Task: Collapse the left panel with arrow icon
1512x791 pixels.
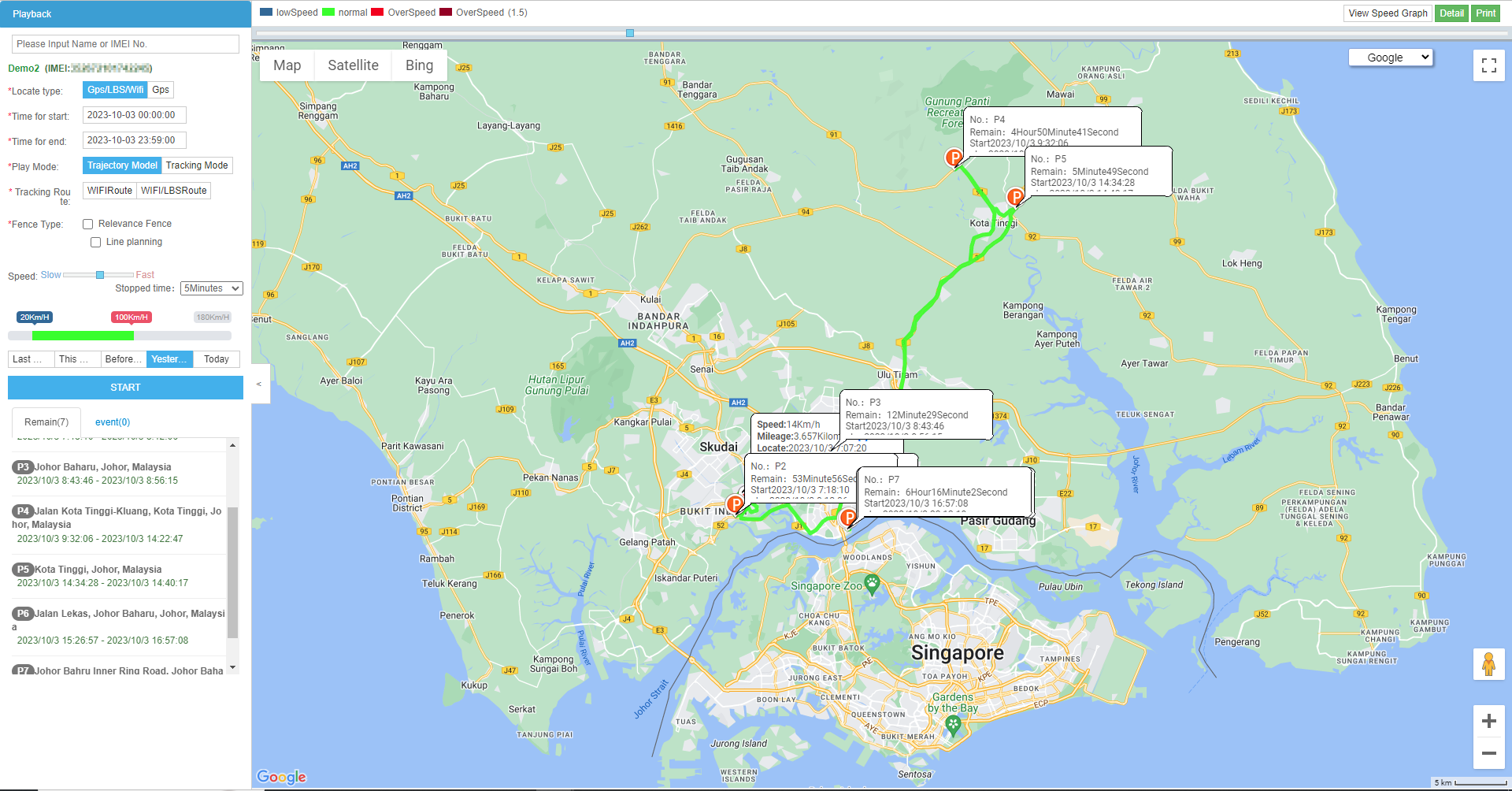Action: point(259,384)
